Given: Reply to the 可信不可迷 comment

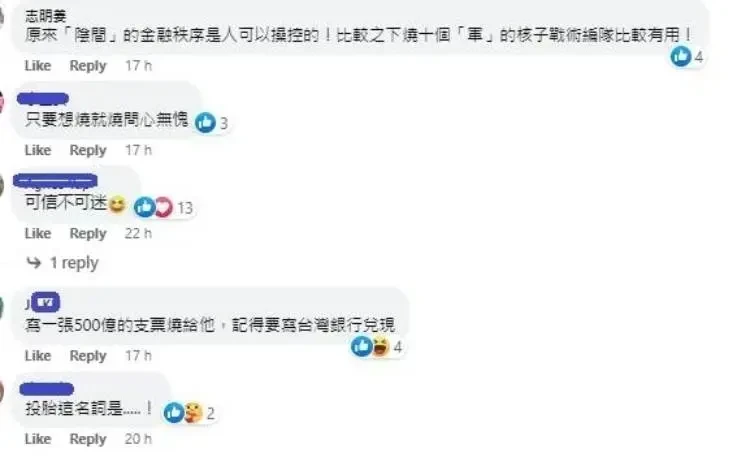Looking at the screenshot, I should (x=88, y=234).
